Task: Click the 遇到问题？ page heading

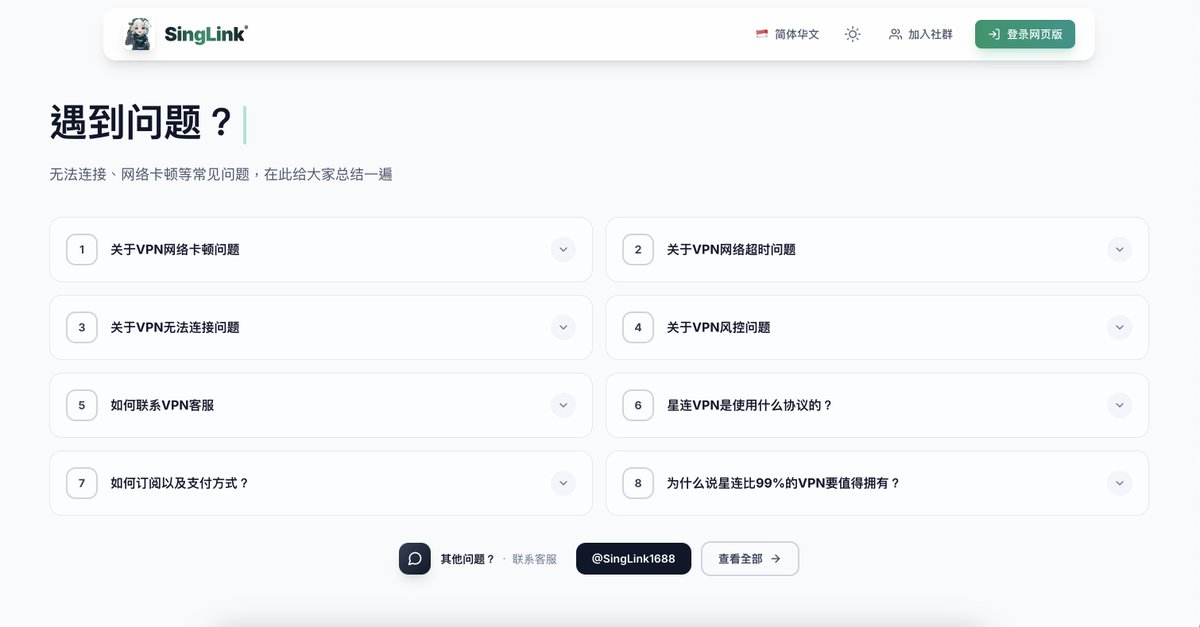Action: click(x=141, y=123)
